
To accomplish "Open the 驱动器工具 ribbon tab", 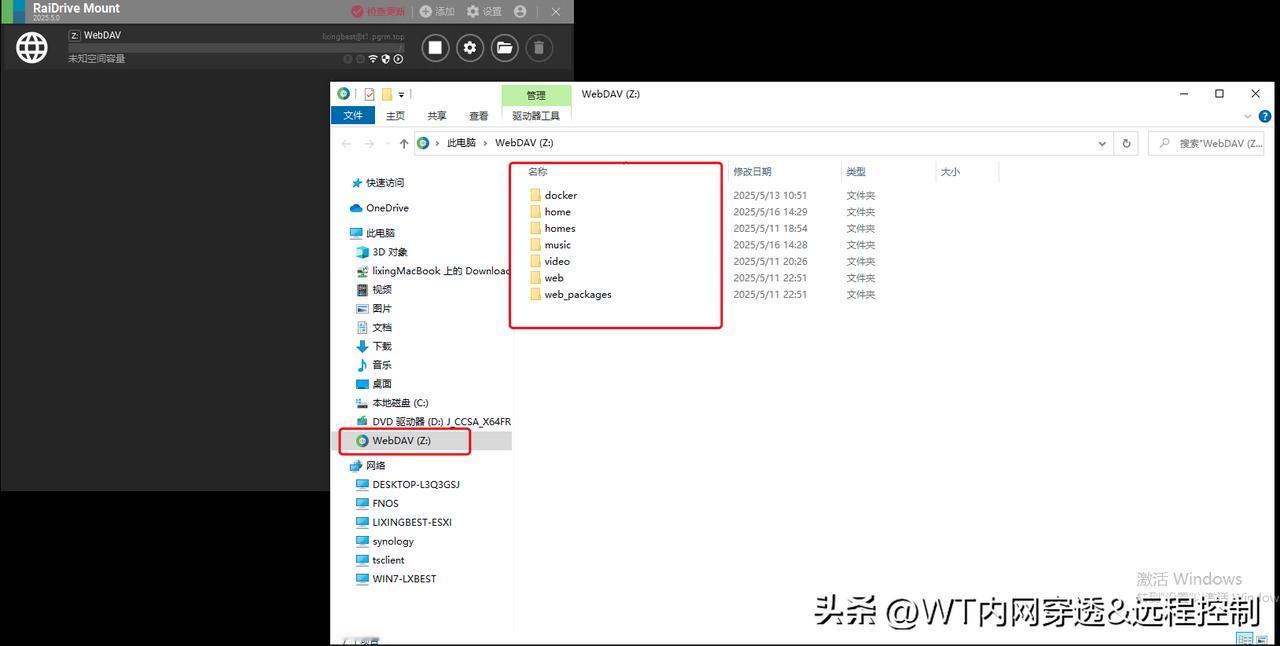I will tap(536, 116).
